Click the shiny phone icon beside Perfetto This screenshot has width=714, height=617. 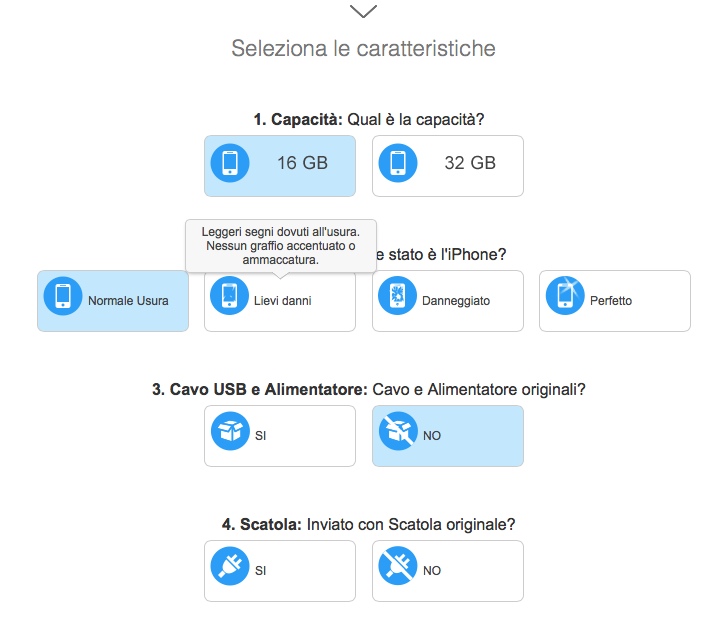[565, 298]
